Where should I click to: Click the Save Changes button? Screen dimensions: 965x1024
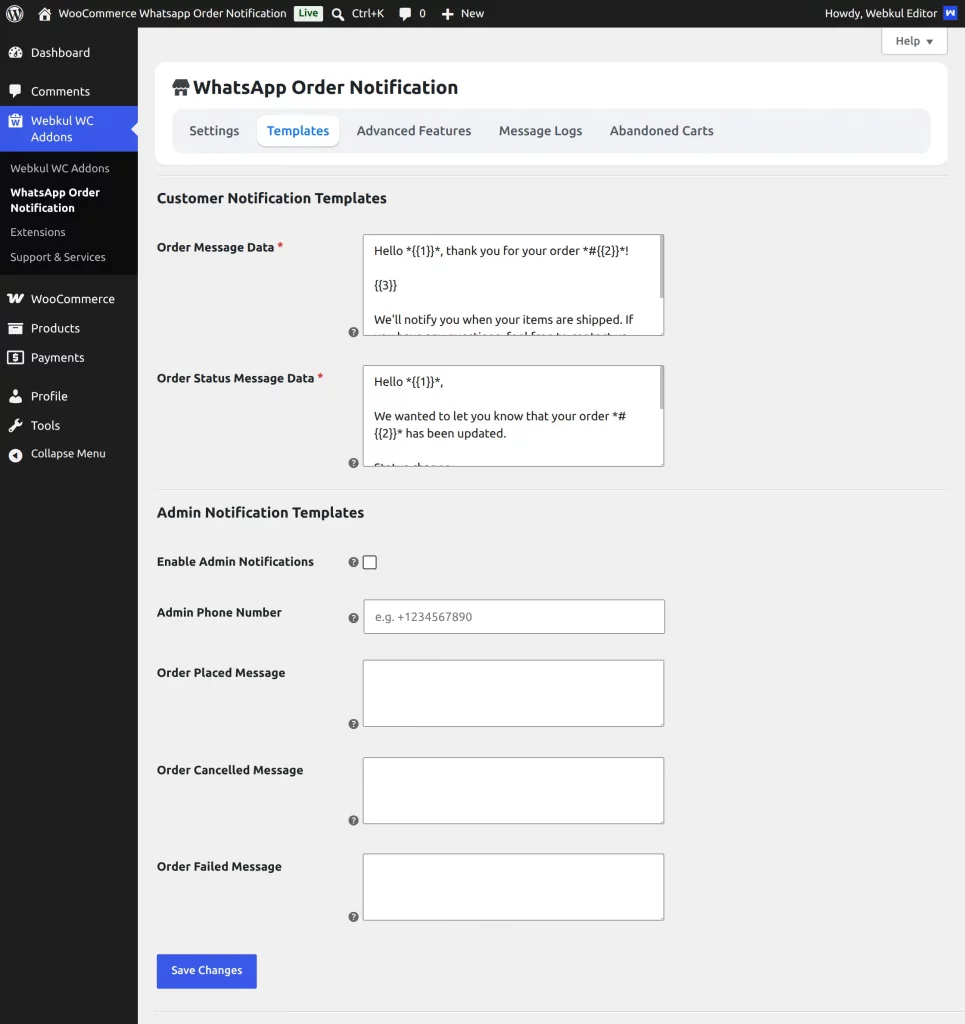(206, 971)
